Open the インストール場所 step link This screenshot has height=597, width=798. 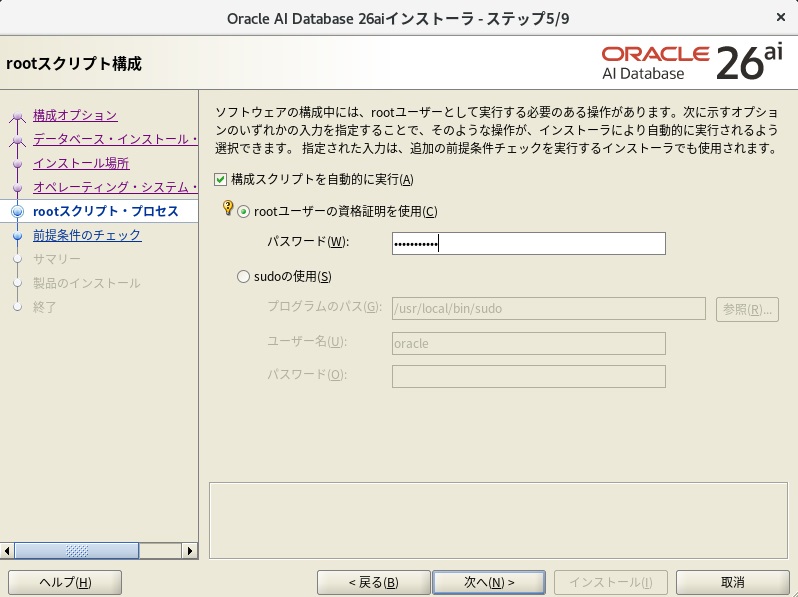coord(81,163)
